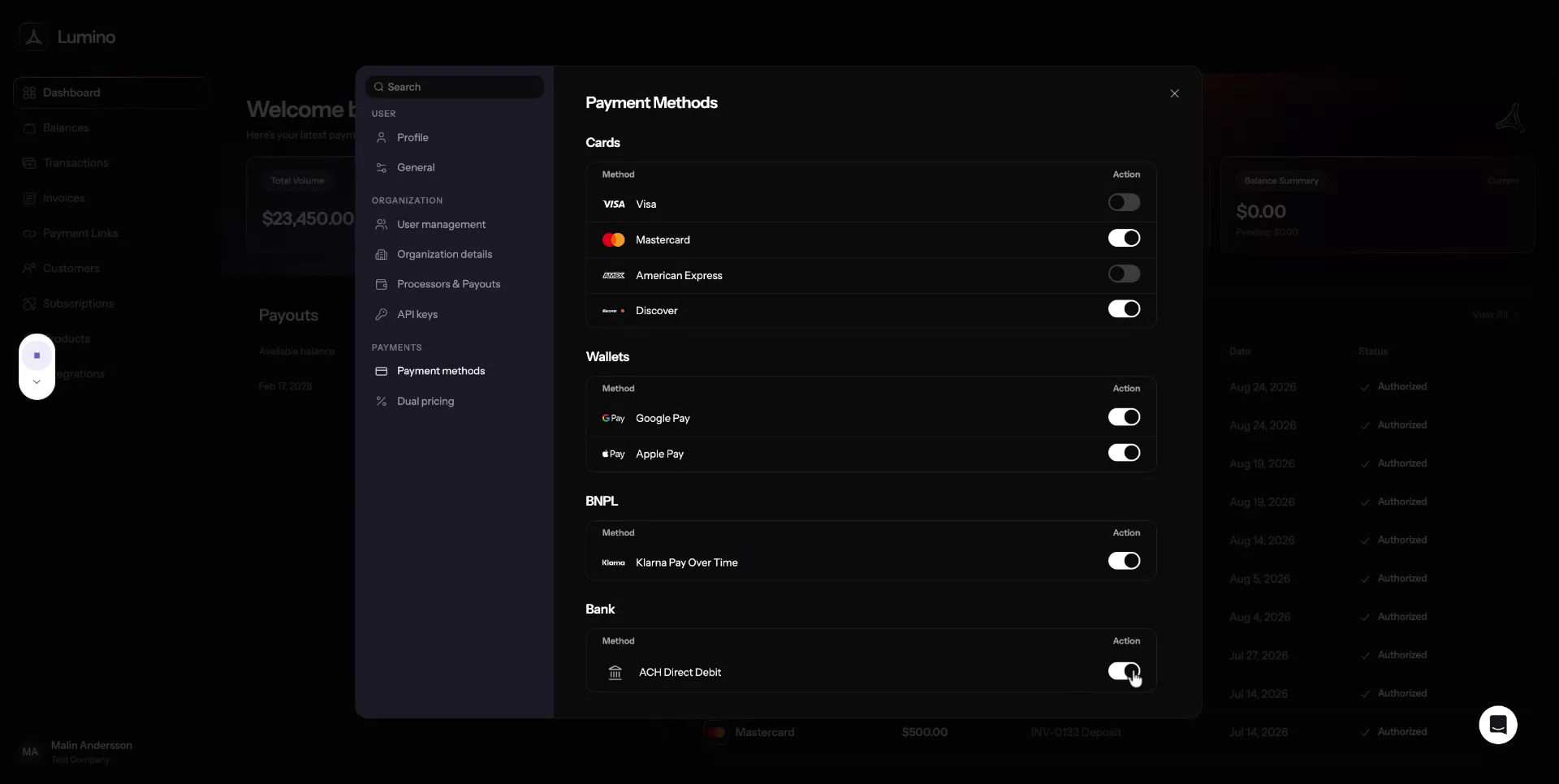Go to Transactions page

click(x=110, y=163)
